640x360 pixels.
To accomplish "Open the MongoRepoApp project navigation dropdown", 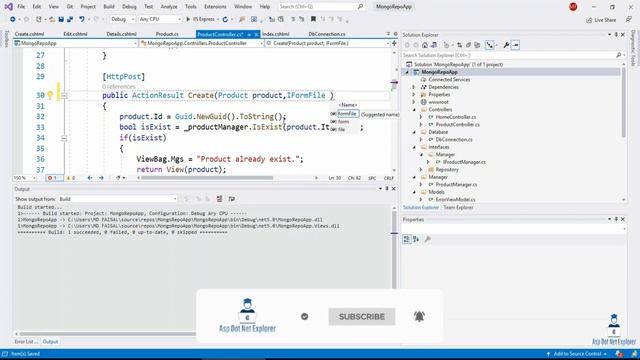I will pos(76,43).
